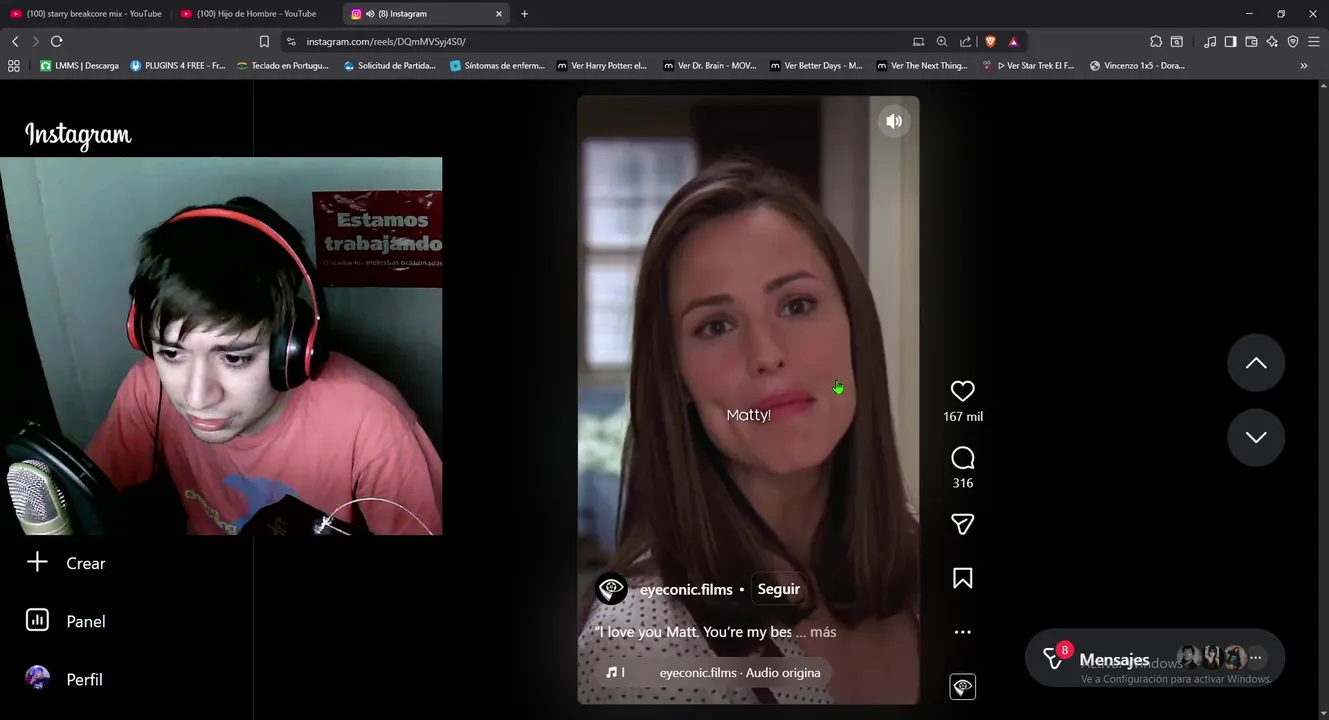Open the three-dot more options menu on reel
Viewport: 1329px width, 720px height.
tap(962, 632)
